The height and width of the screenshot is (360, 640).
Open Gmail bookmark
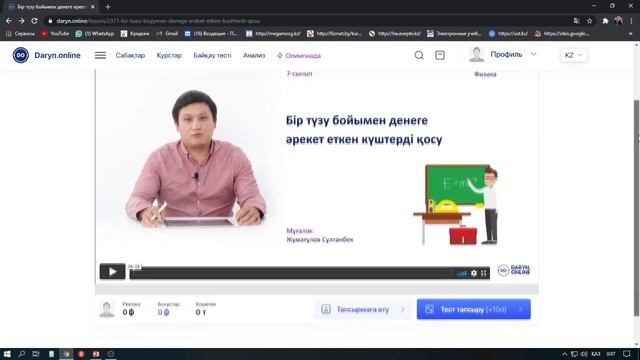click(x=167, y=33)
